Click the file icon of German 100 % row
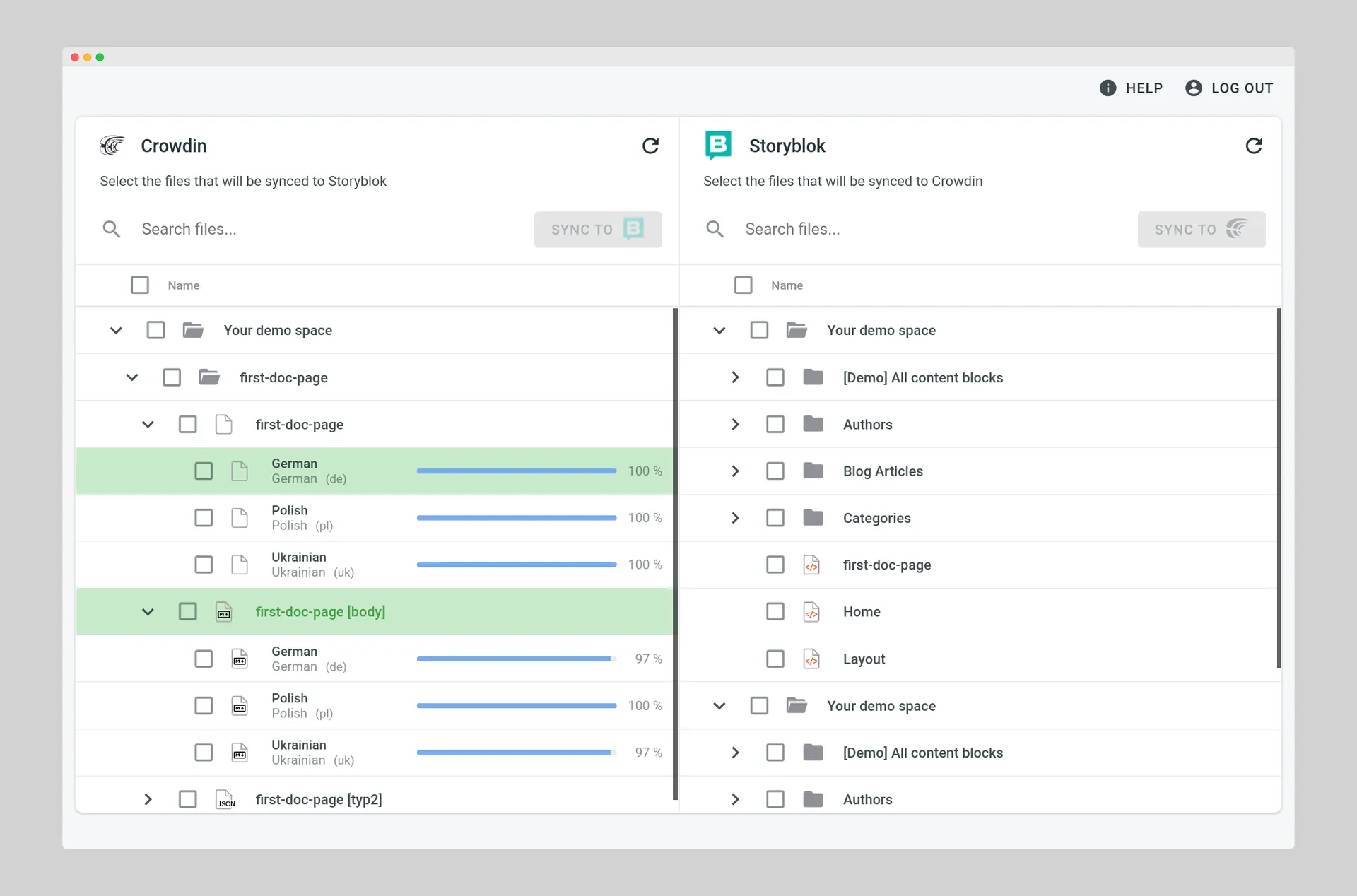The image size is (1357, 896). click(240, 471)
